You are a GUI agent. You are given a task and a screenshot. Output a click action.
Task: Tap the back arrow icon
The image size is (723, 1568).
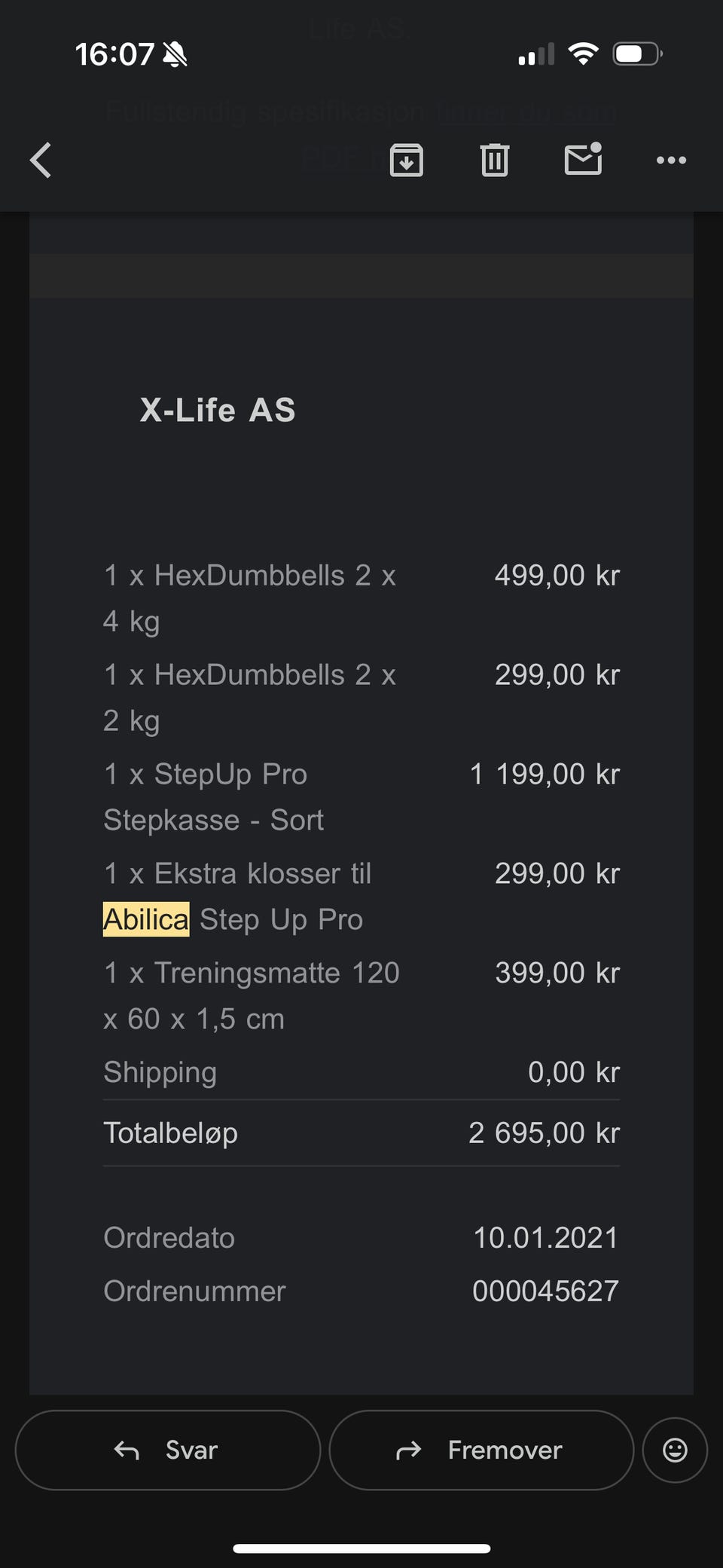[41, 160]
